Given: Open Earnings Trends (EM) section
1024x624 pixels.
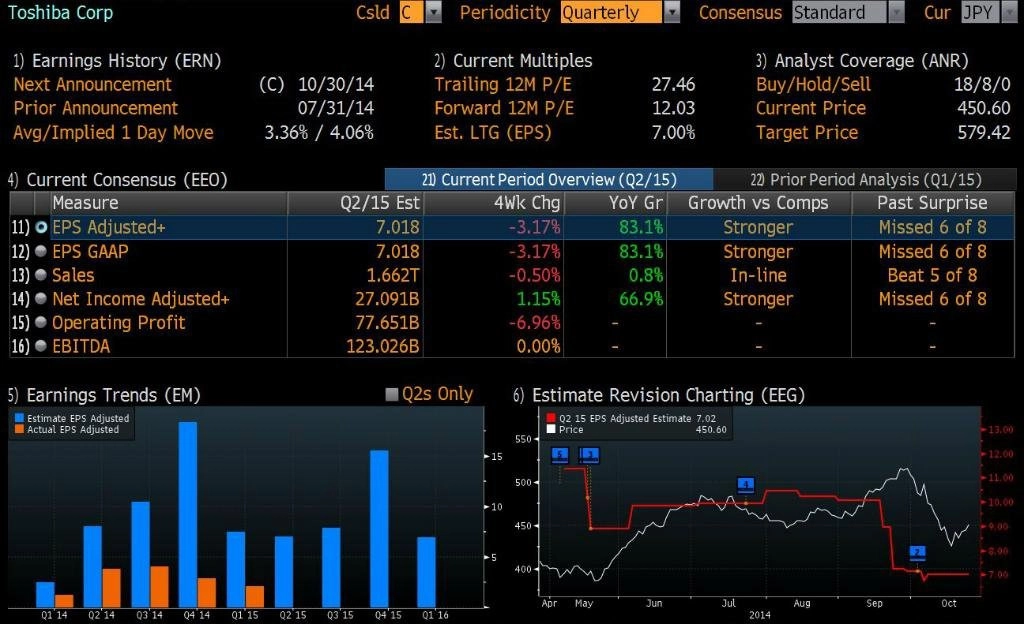Looking at the screenshot, I should tap(104, 395).
